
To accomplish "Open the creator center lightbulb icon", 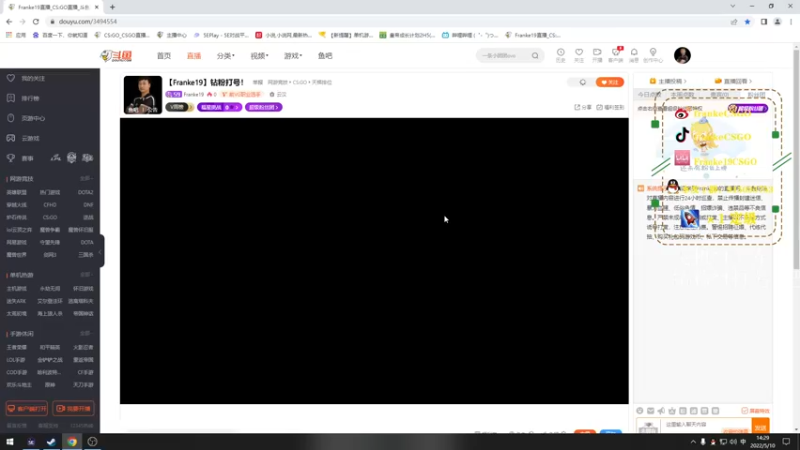I will [x=653, y=53].
